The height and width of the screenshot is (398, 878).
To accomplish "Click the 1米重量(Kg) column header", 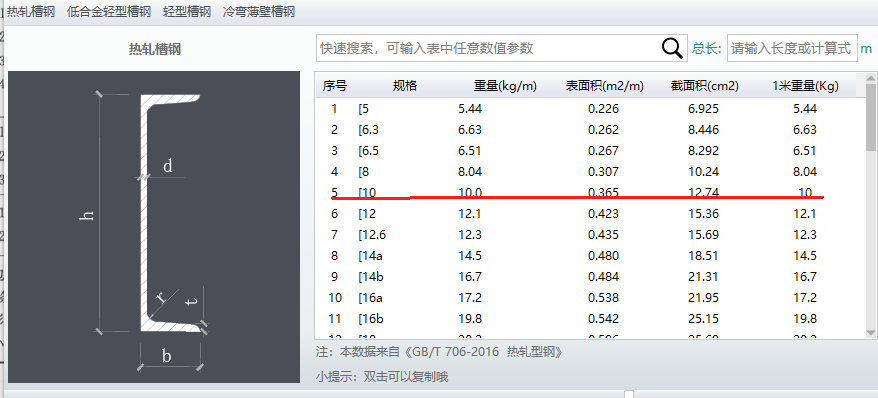I will coord(805,86).
